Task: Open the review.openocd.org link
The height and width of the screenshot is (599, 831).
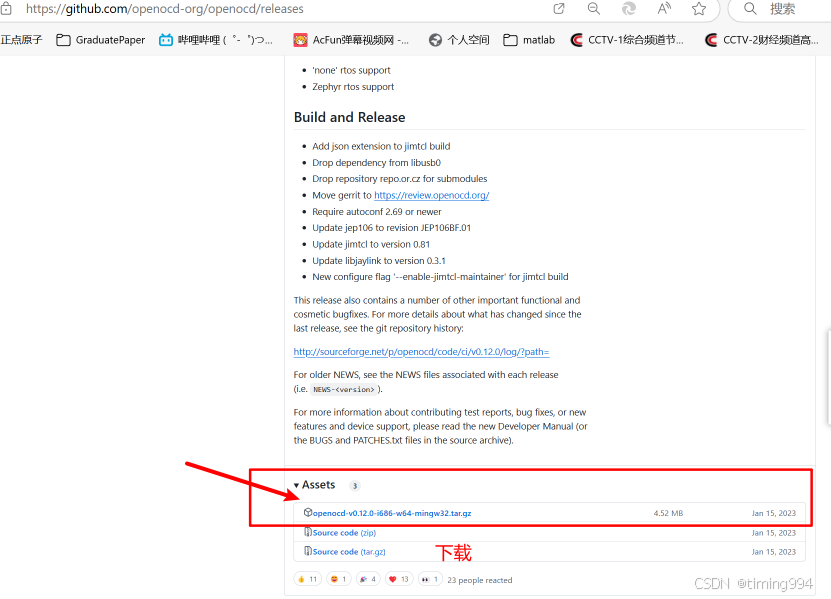Action: [431, 195]
